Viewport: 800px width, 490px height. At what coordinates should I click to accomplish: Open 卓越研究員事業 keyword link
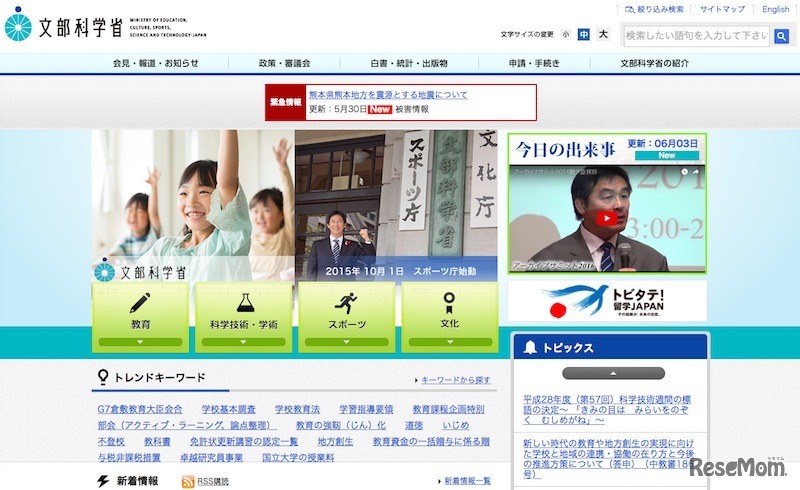pyautogui.click(x=211, y=458)
